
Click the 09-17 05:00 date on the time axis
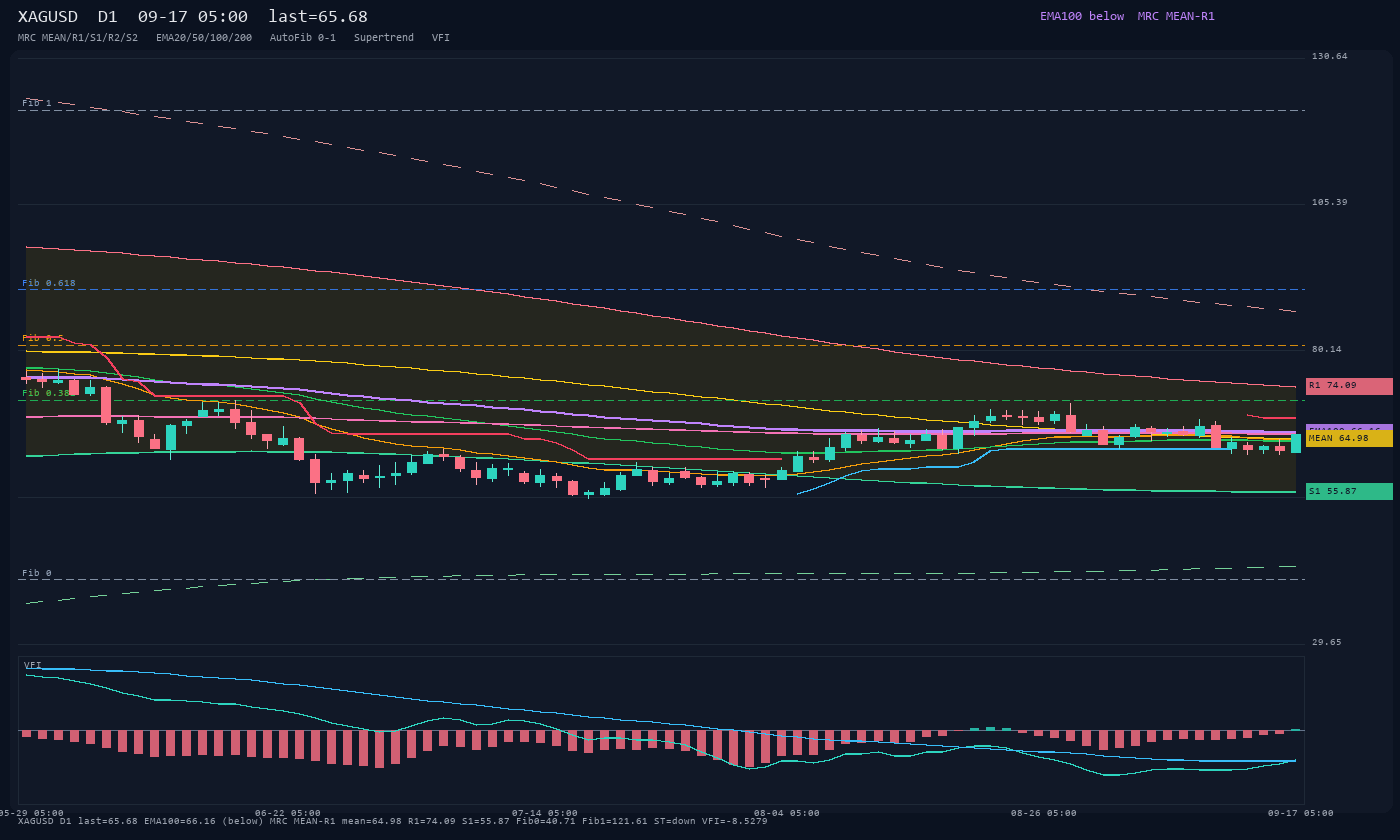1301,813
